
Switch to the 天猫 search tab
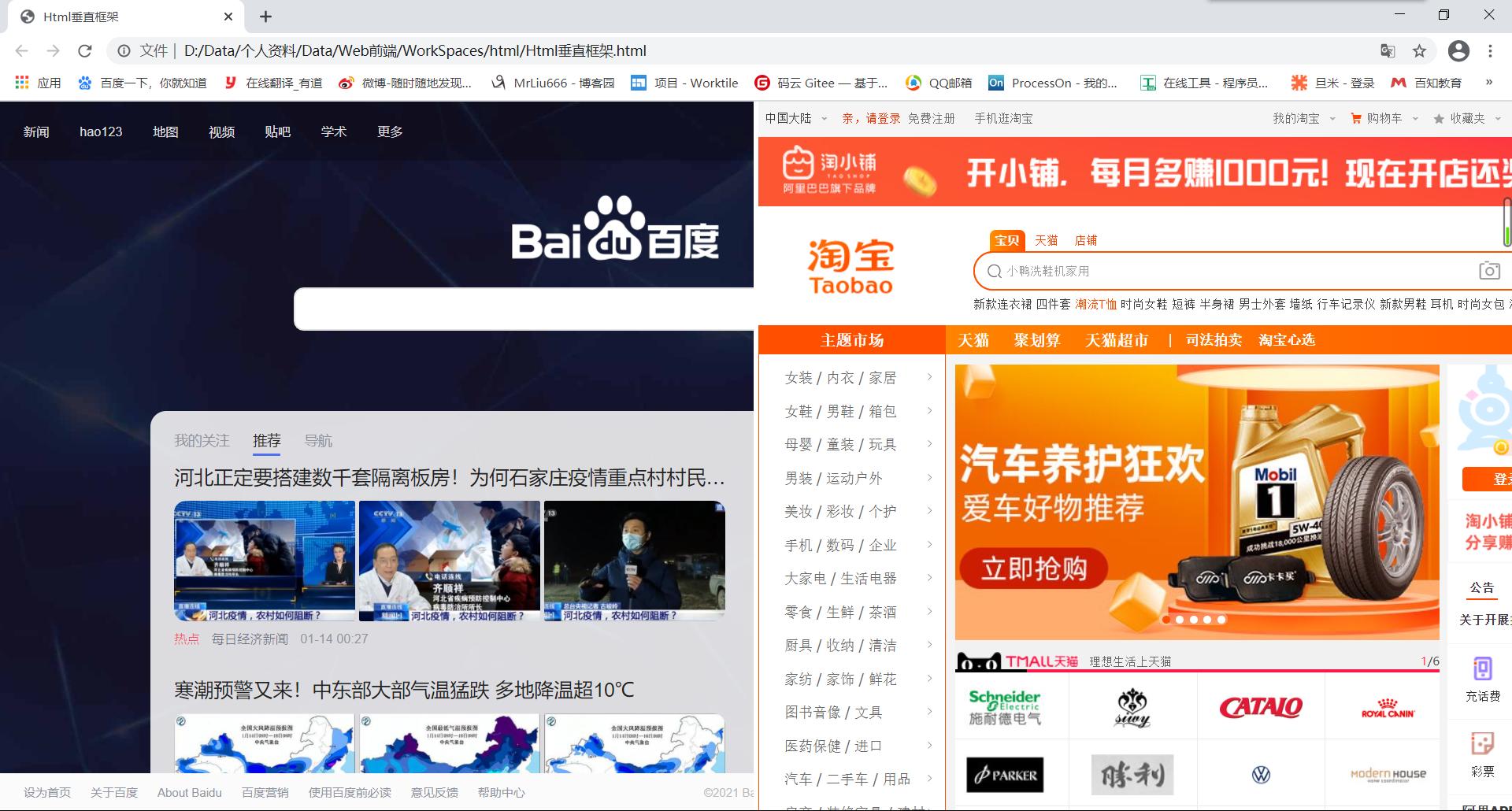(1047, 240)
